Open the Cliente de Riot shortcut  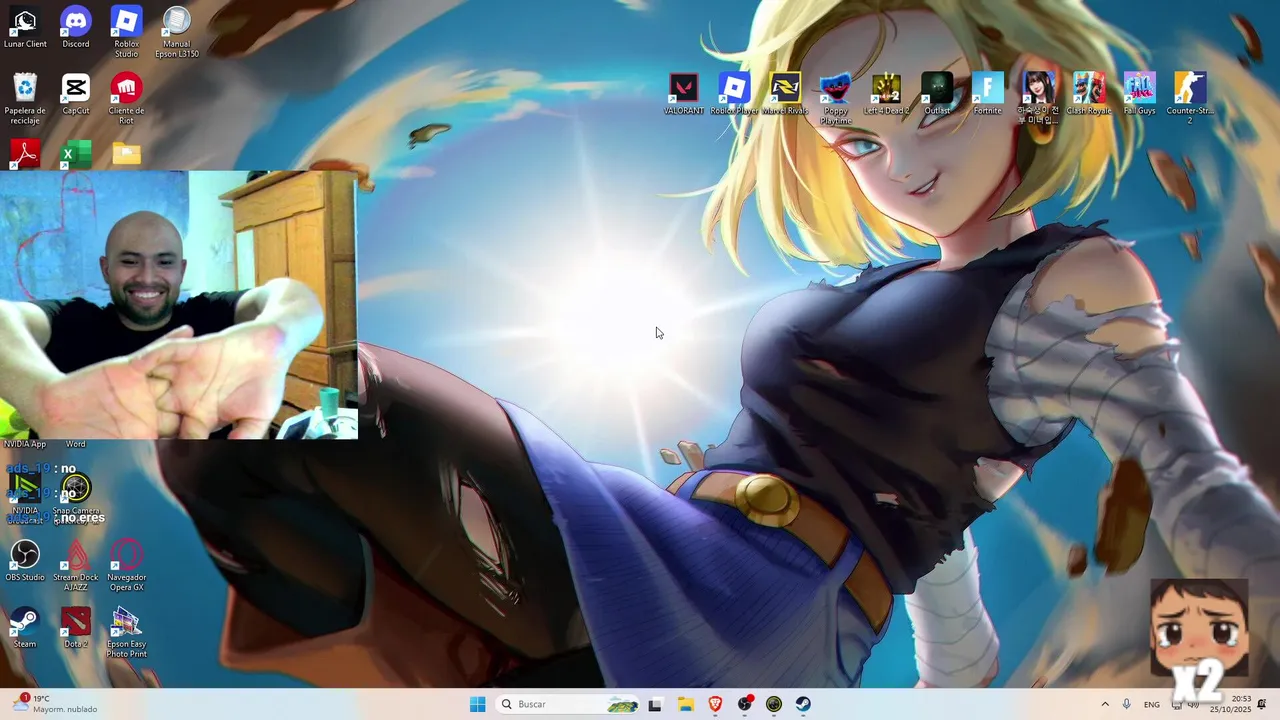click(126, 99)
